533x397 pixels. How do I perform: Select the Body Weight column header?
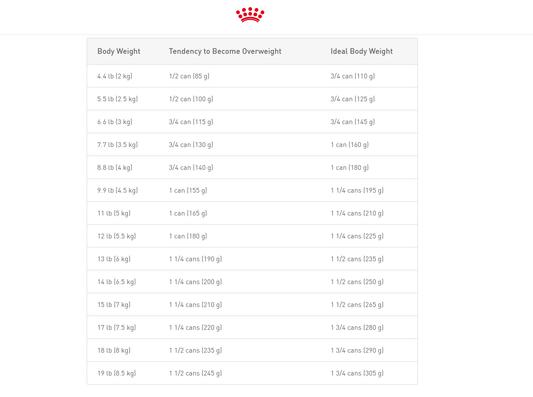119,51
